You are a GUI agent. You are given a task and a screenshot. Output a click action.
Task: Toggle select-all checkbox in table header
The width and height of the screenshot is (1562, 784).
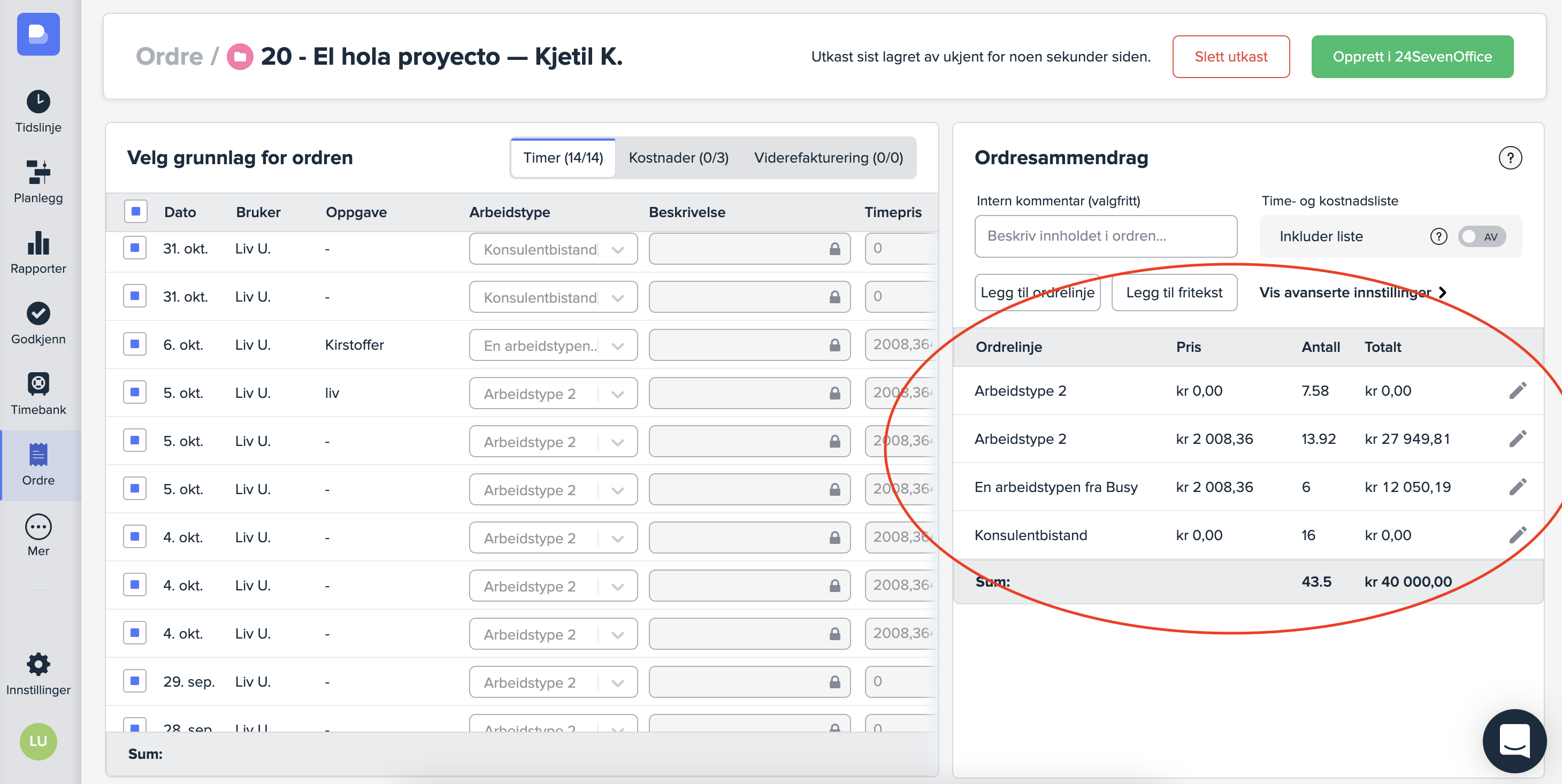[x=135, y=212]
